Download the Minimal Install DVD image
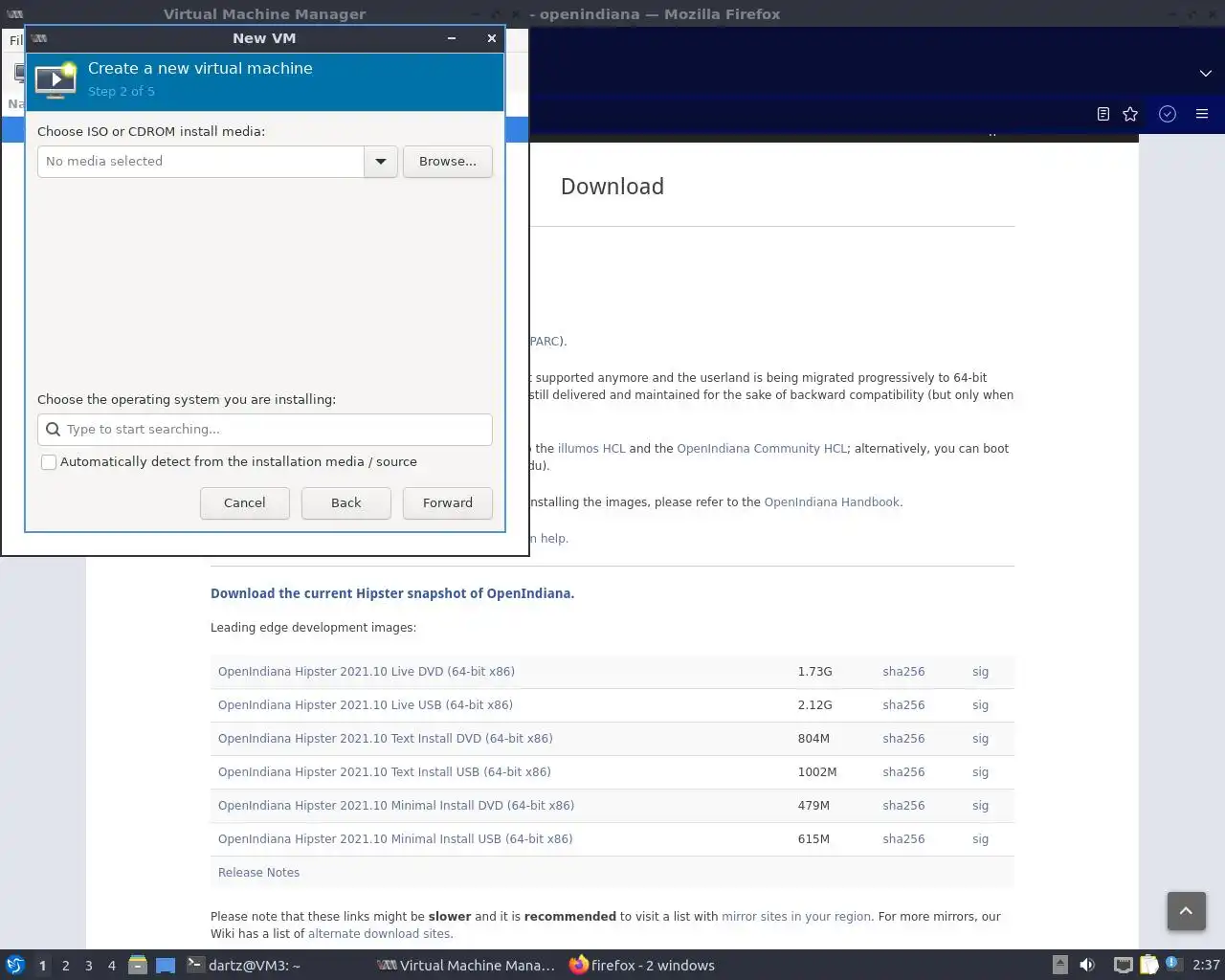Screen dimensions: 1225x980 (x=396, y=806)
